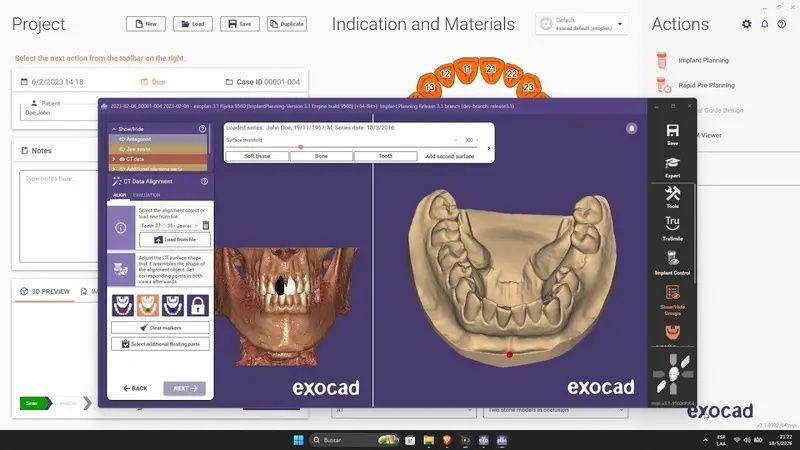
Task: Click Duplicate project button
Action: [287, 24]
